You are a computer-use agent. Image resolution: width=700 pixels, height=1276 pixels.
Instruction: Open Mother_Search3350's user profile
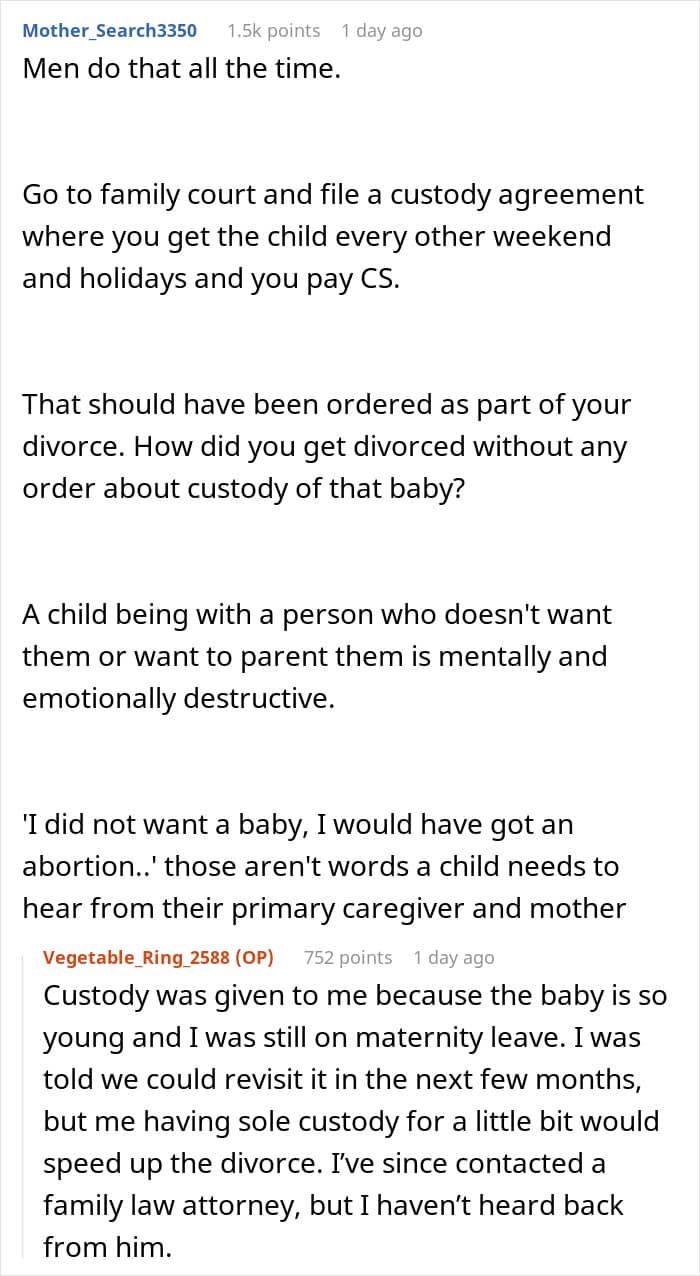coord(109,31)
